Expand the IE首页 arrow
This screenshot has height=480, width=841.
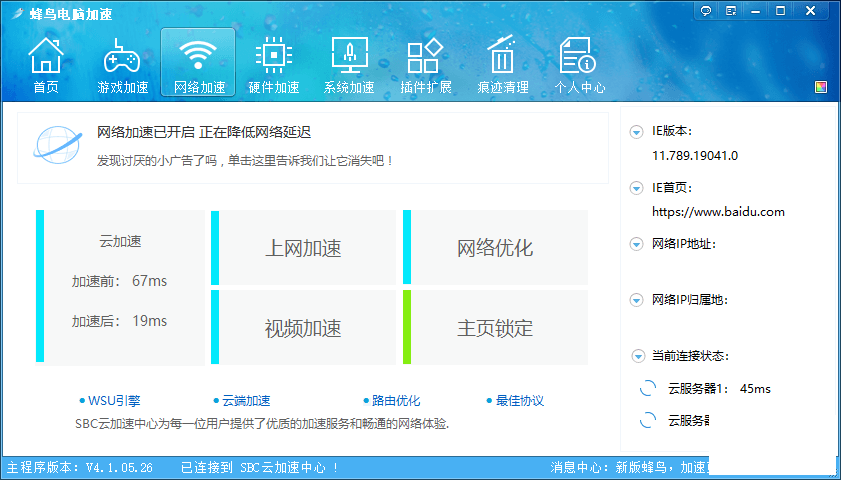[636, 188]
